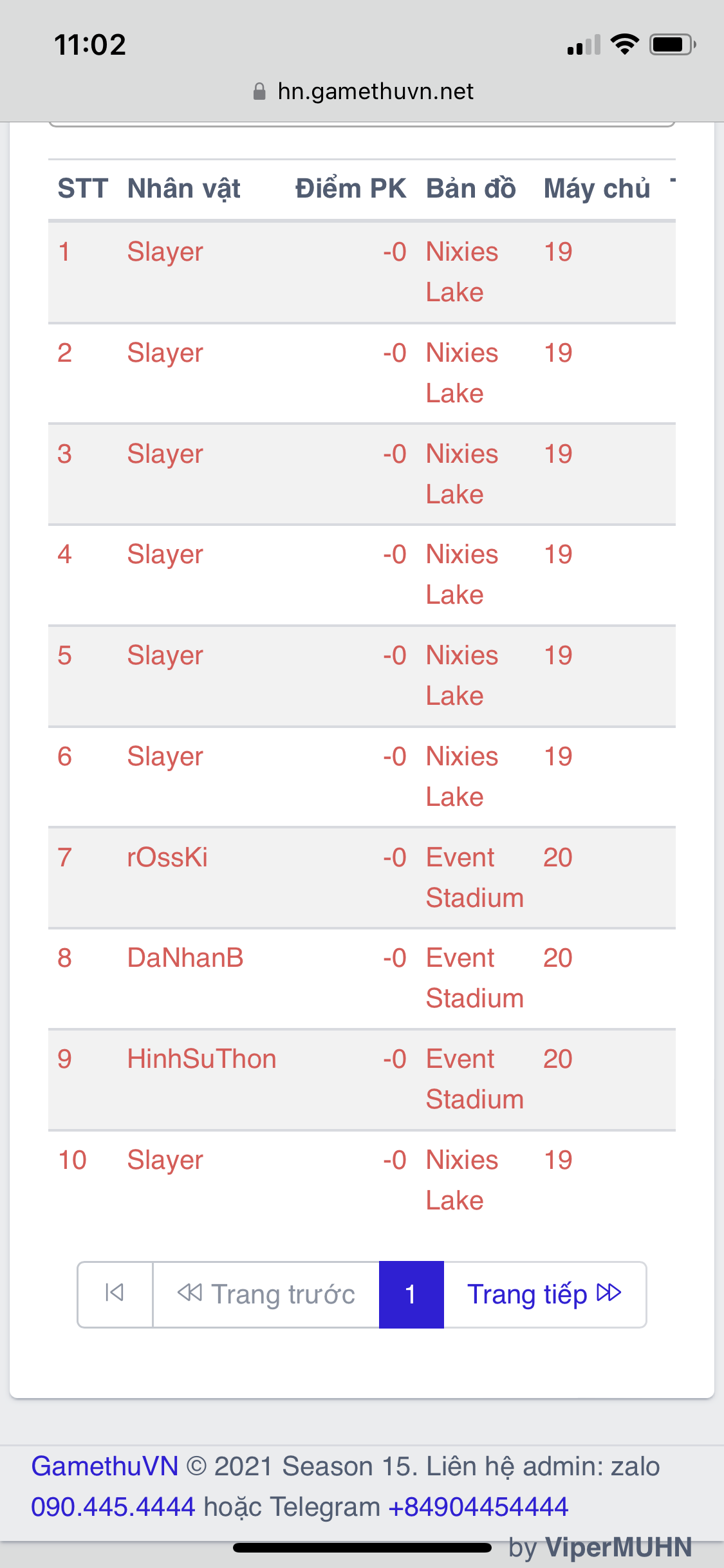Click Trang trước previous page button
The width and height of the screenshot is (724, 1568).
tap(266, 1294)
